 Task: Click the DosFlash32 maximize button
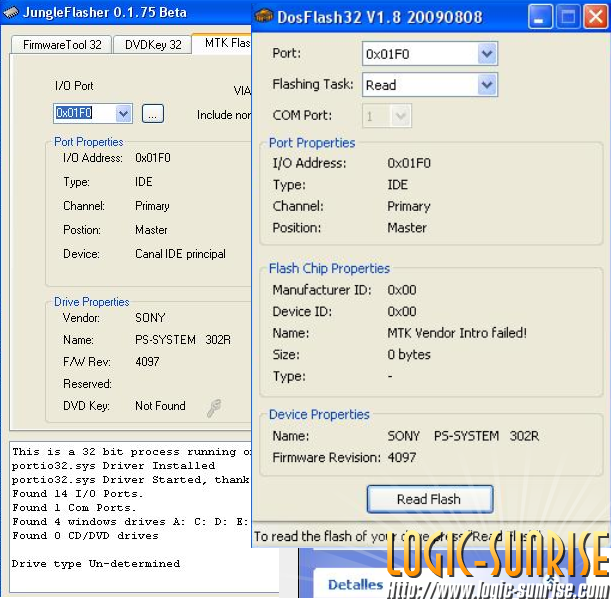click(568, 17)
